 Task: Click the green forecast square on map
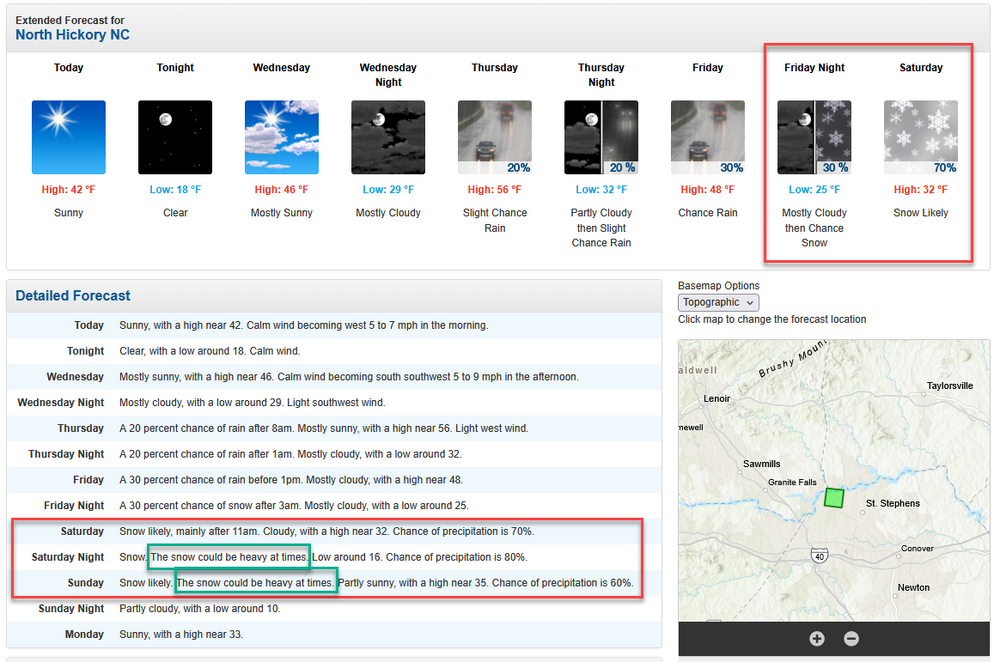click(834, 497)
